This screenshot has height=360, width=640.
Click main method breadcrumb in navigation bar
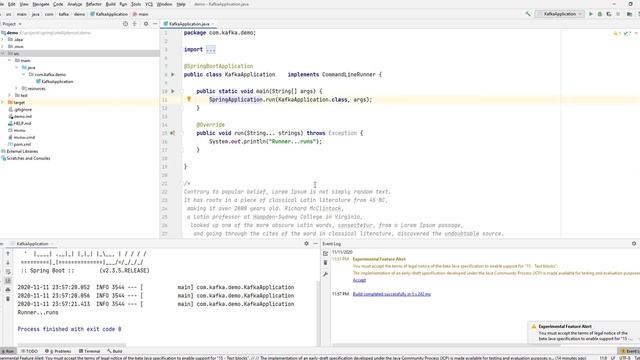[x=140, y=14]
